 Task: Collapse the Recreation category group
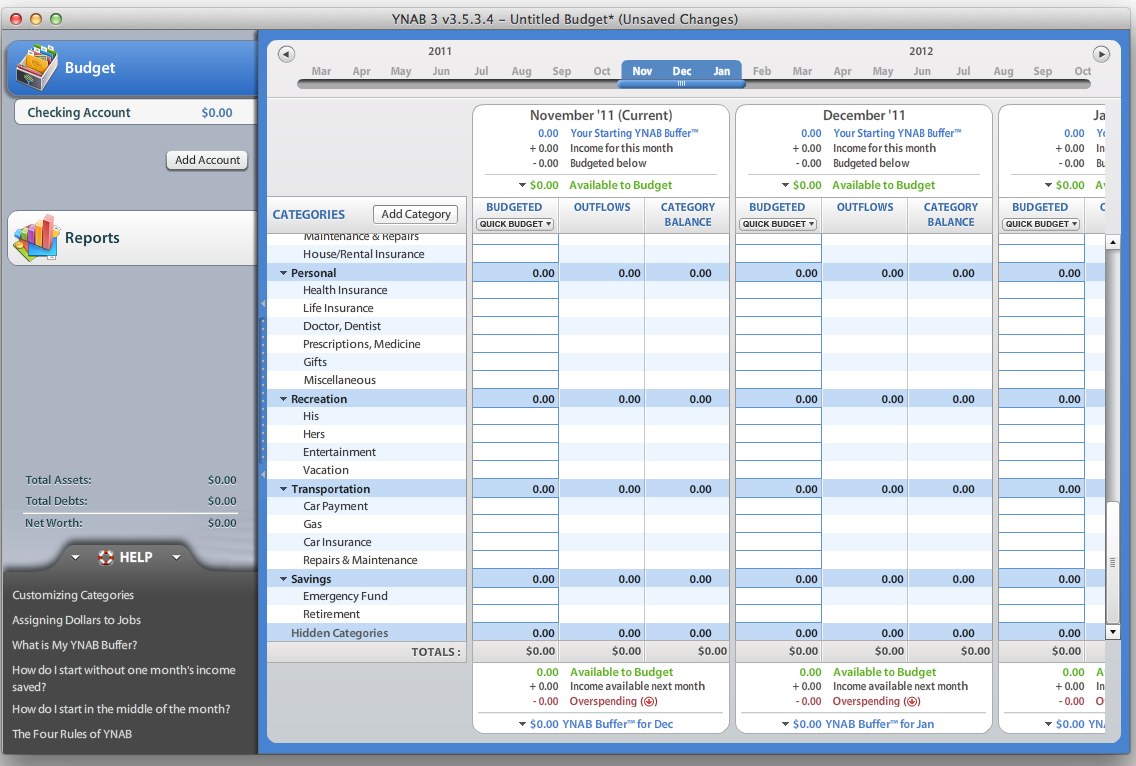click(x=283, y=399)
